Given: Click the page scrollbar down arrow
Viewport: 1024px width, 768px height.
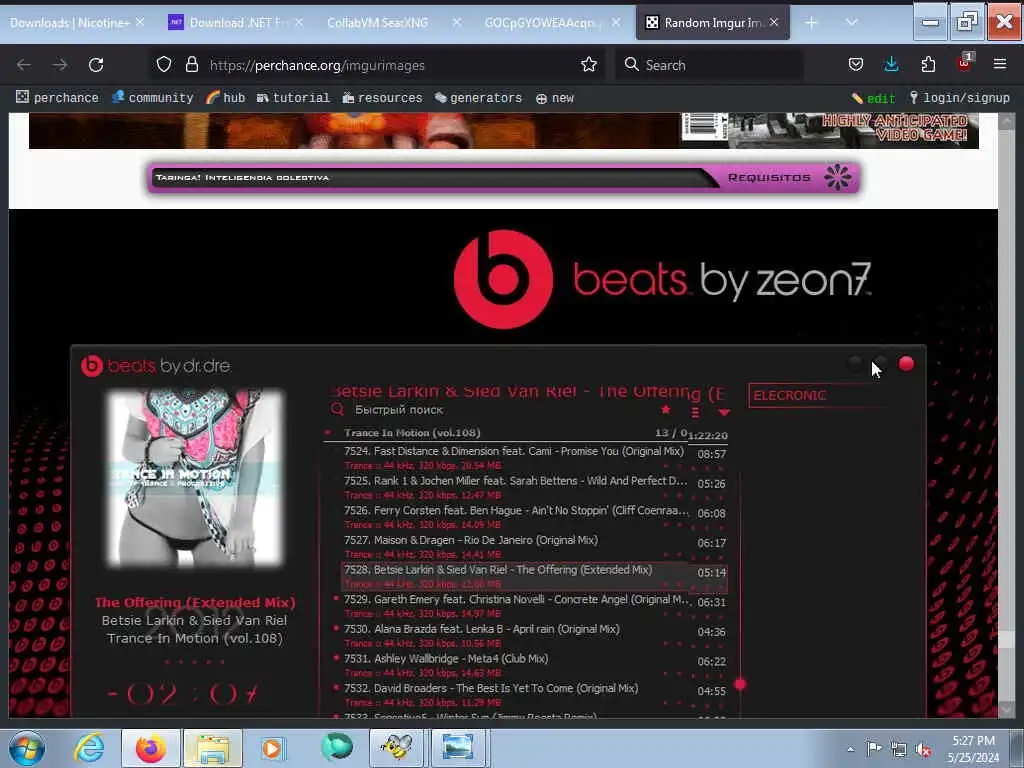Looking at the screenshot, I should point(1006,710).
